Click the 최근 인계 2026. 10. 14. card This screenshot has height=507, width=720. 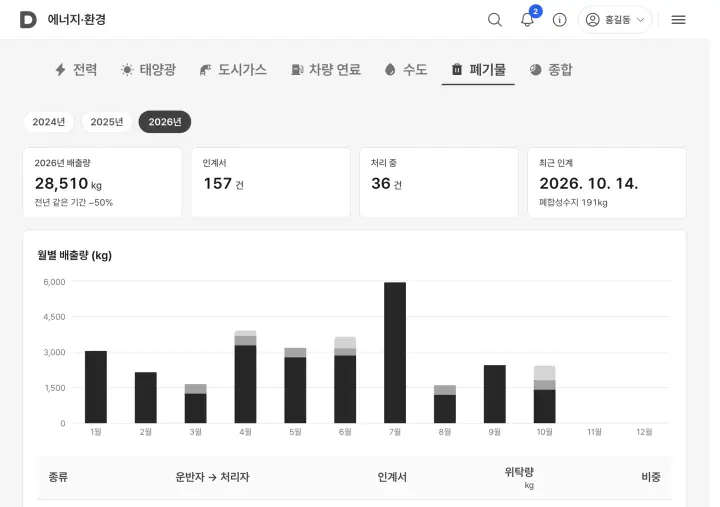[607, 182]
